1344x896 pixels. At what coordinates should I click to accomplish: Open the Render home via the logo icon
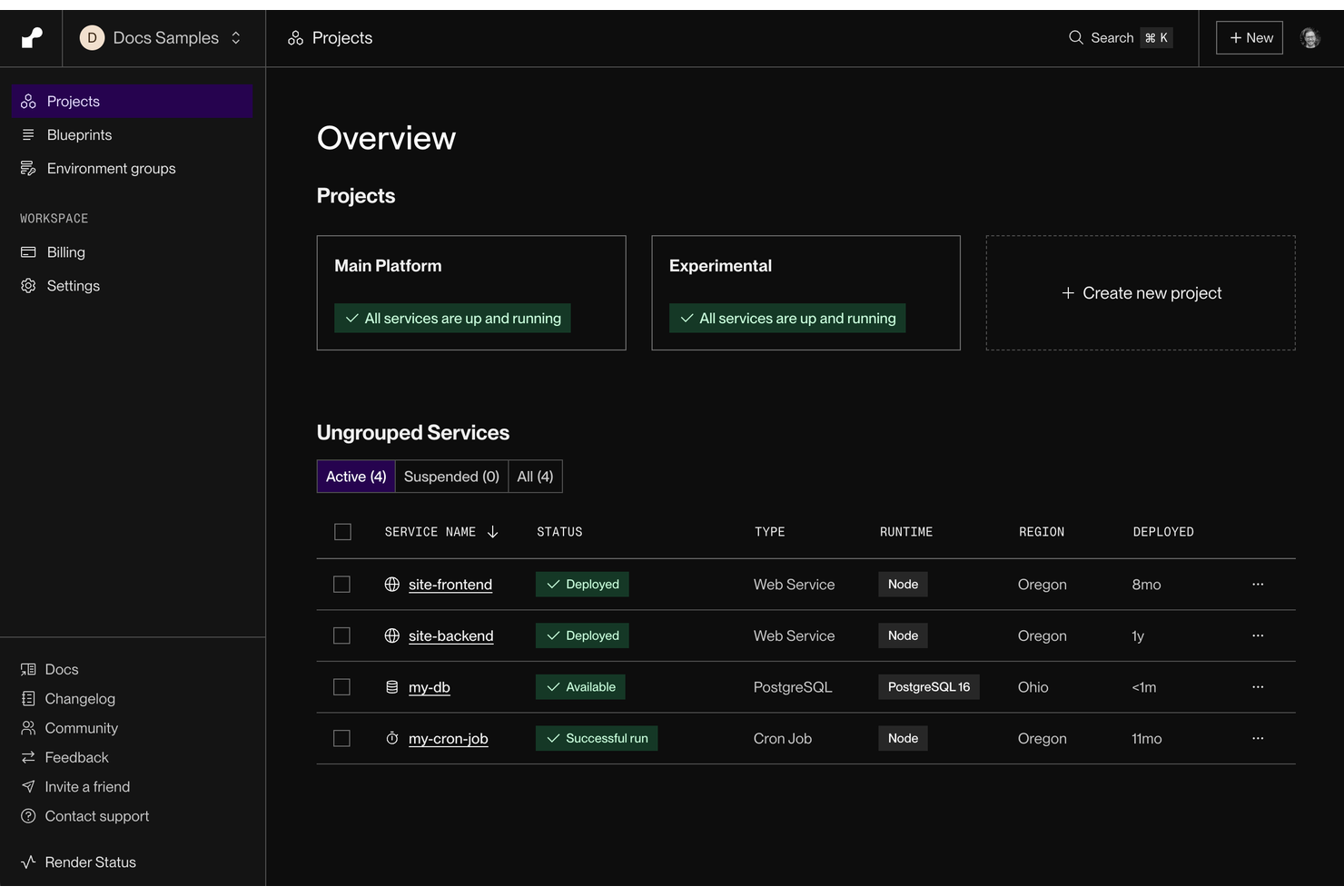tap(30, 37)
